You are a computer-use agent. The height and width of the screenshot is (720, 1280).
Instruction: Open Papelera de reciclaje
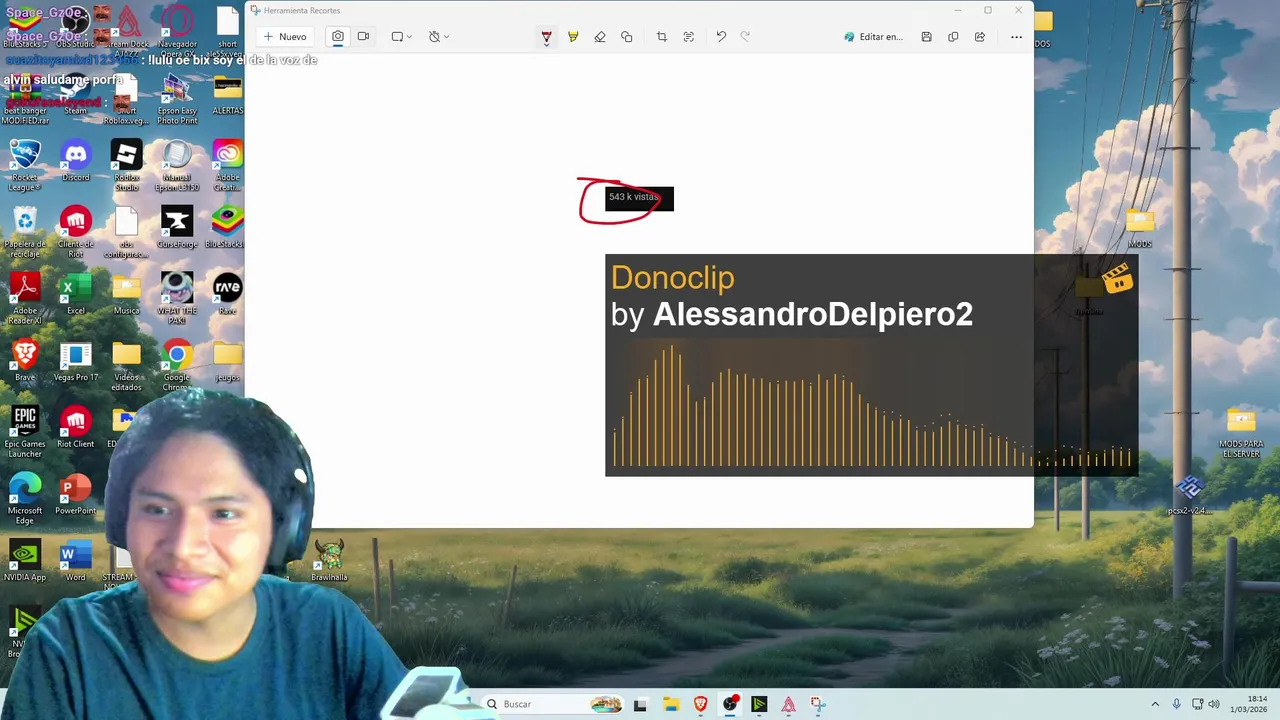click(x=25, y=232)
